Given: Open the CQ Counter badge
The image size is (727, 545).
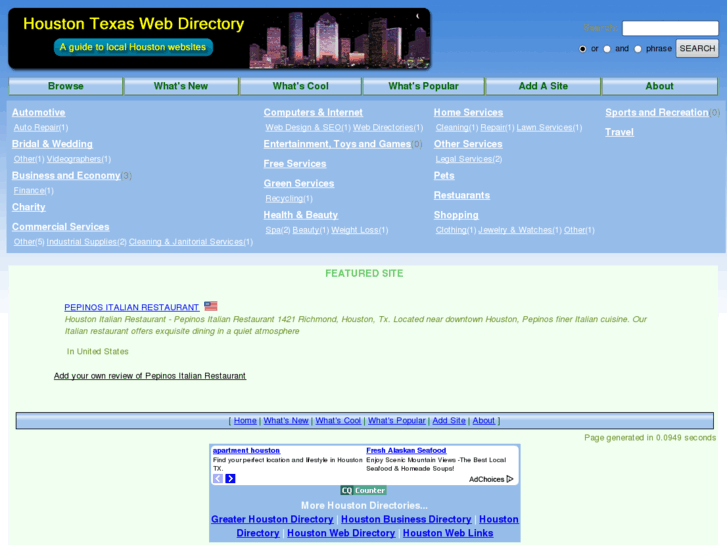Looking at the screenshot, I should (x=364, y=490).
